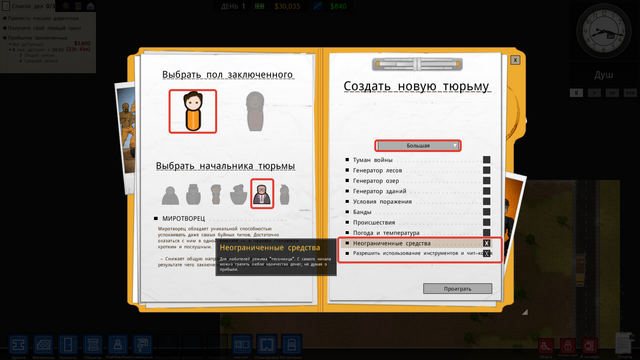The width and height of the screenshot is (640, 360).
Task: Uncheck the tools and cheats checkbox
Action: click(x=487, y=253)
